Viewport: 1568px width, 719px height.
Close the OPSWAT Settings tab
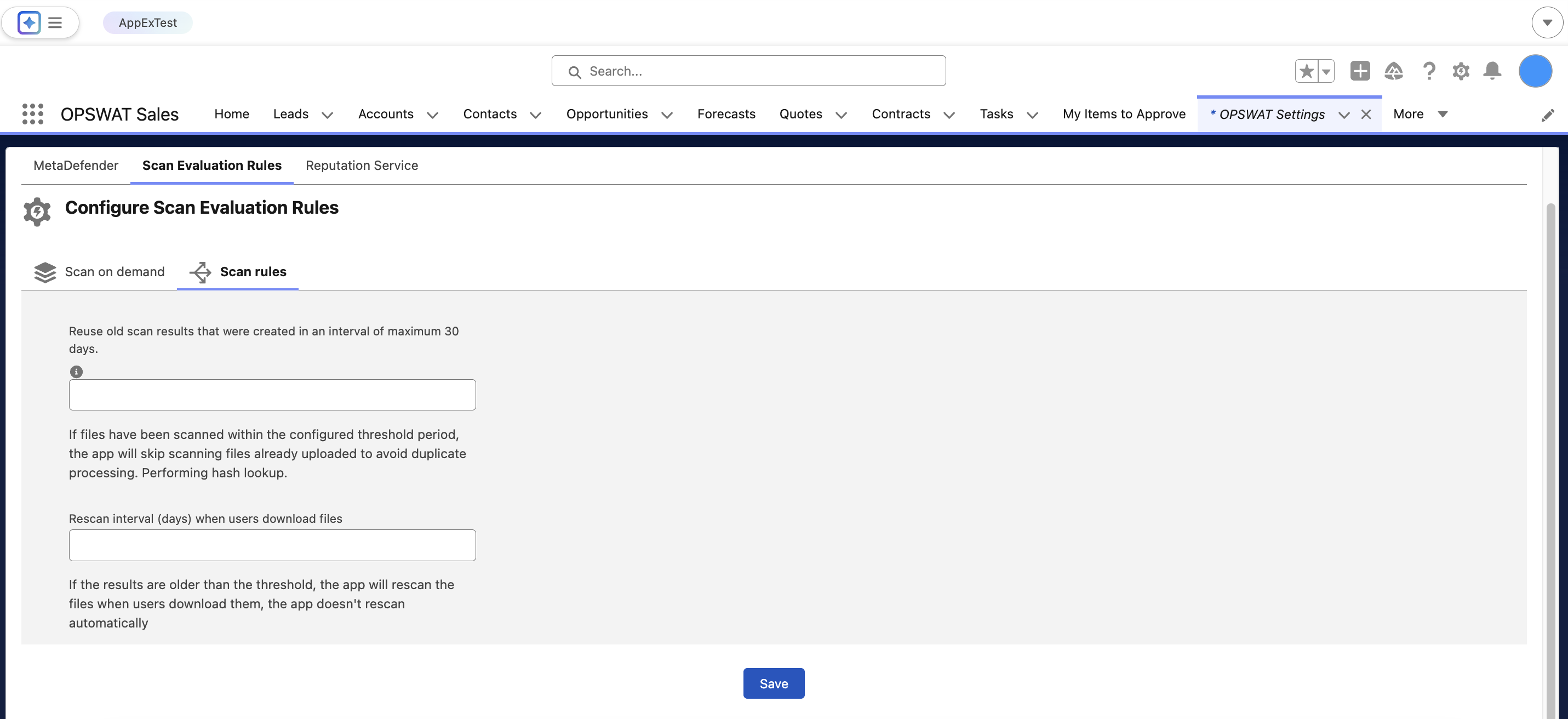pos(1366,115)
